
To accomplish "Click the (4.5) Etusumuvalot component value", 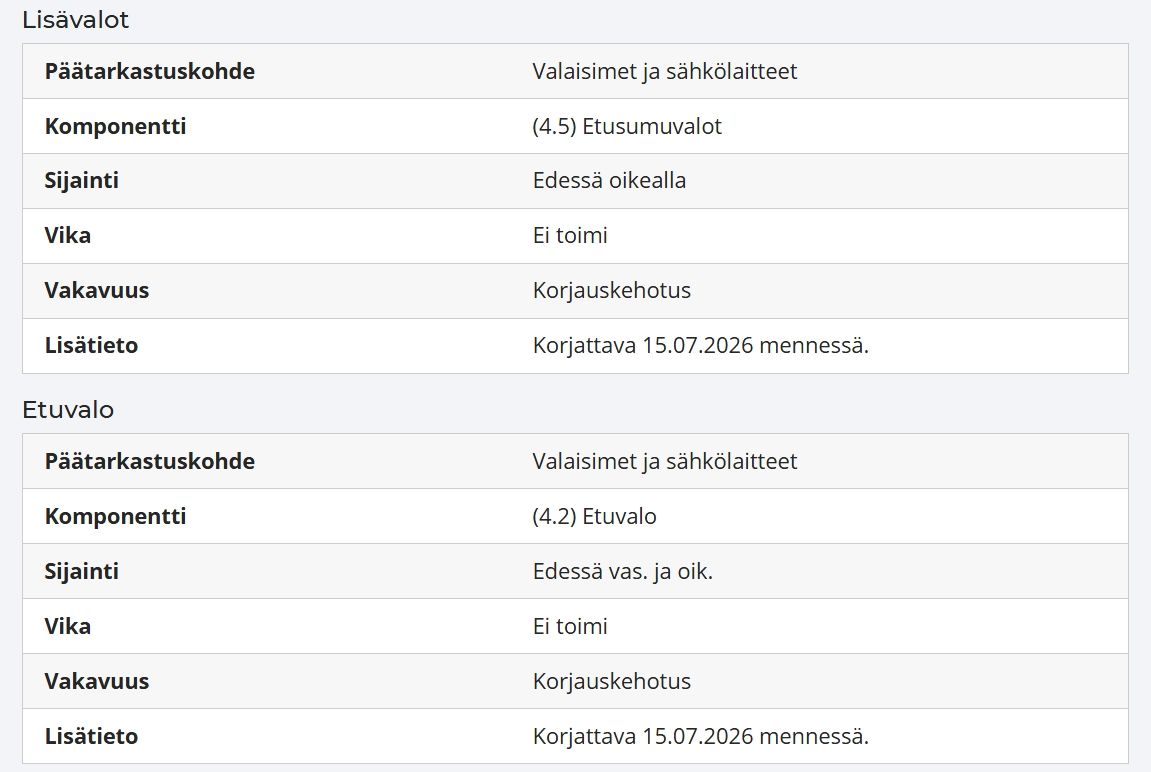I will point(627,126).
